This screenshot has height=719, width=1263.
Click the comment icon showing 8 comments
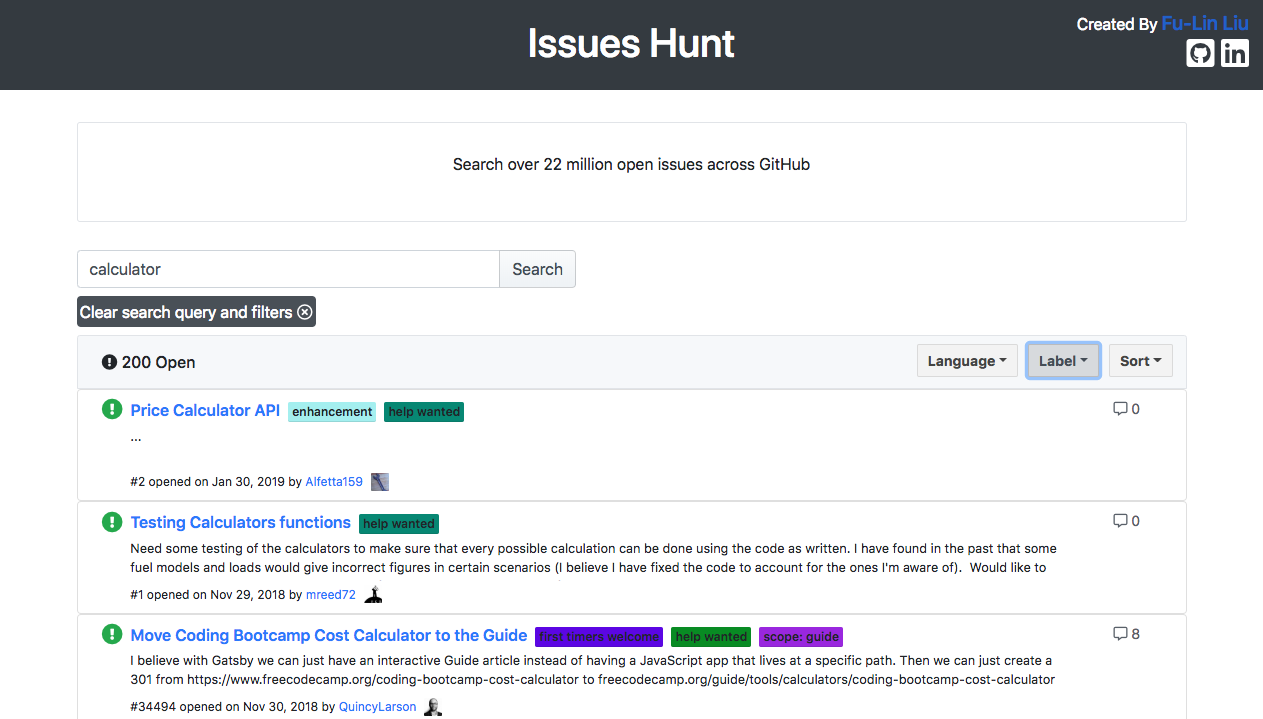click(1120, 633)
